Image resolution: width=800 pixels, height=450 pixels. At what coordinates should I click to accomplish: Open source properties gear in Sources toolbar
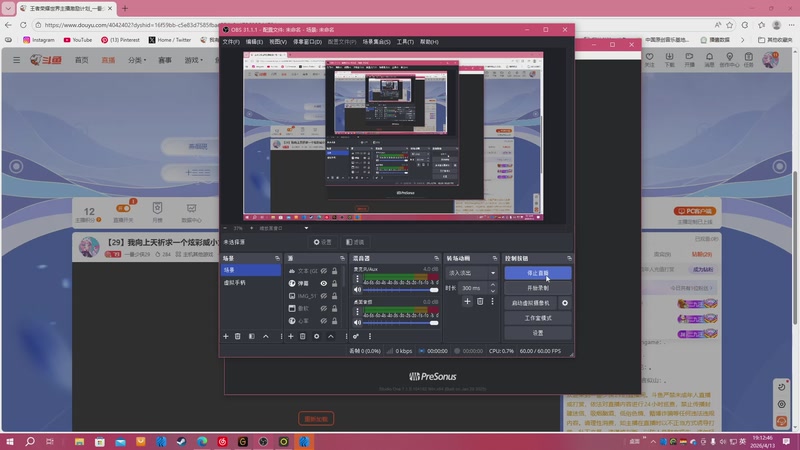click(x=316, y=336)
